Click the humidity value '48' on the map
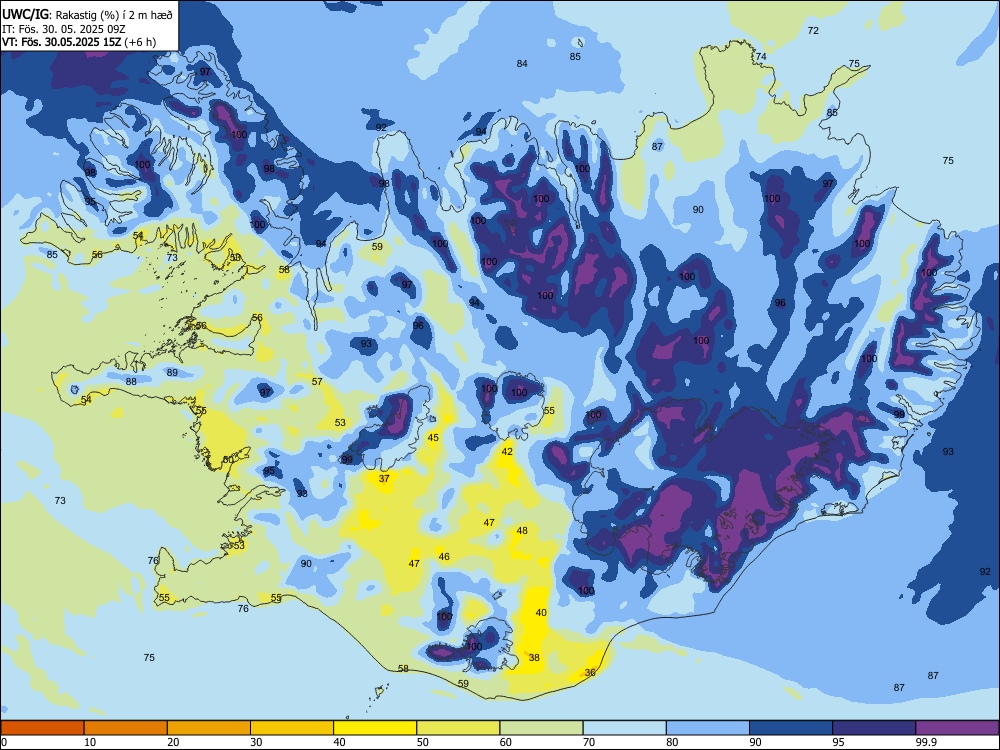The width and height of the screenshot is (1000, 750). pyautogui.click(x=522, y=531)
